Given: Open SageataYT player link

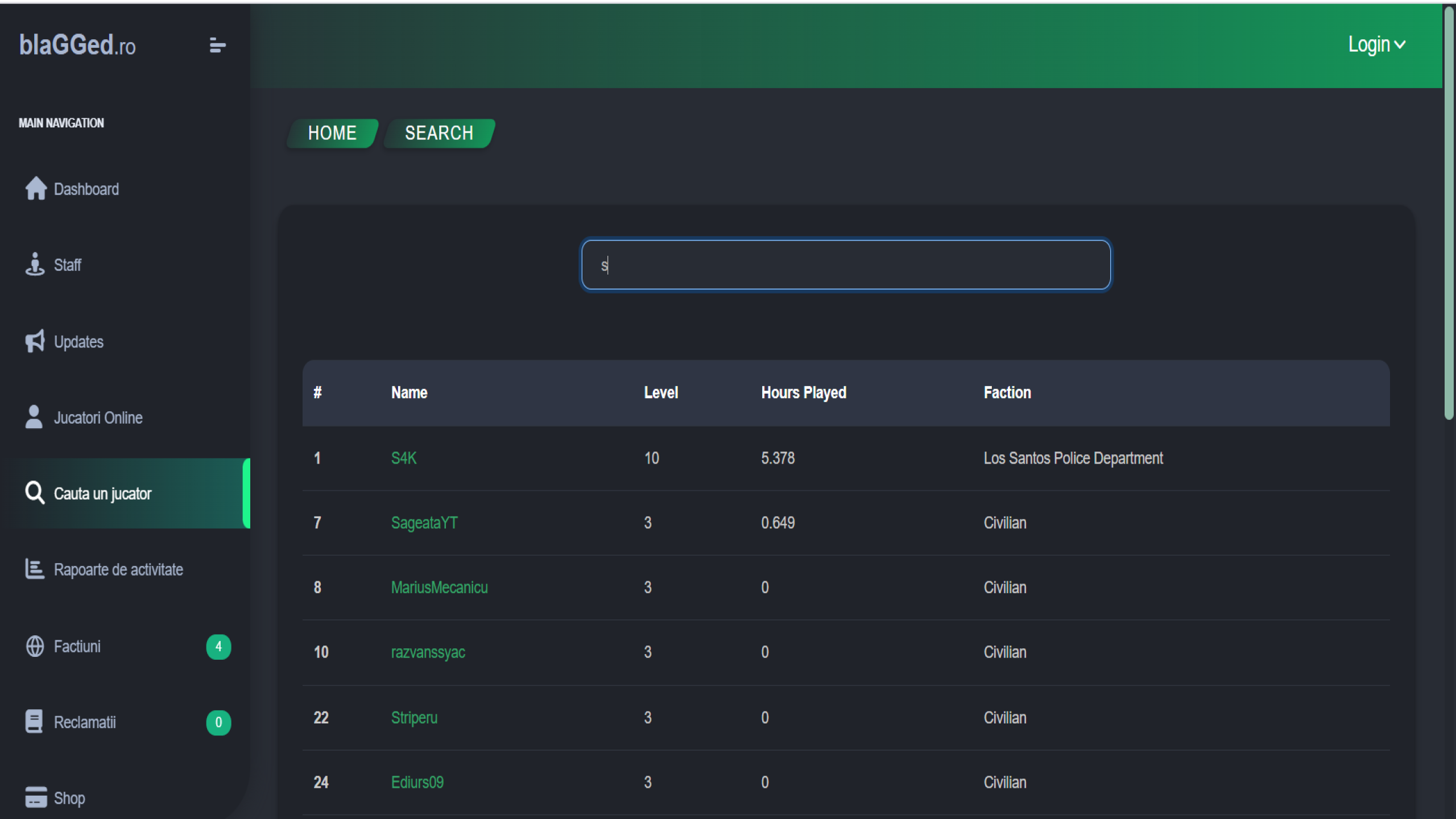Looking at the screenshot, I should (424, 523).
